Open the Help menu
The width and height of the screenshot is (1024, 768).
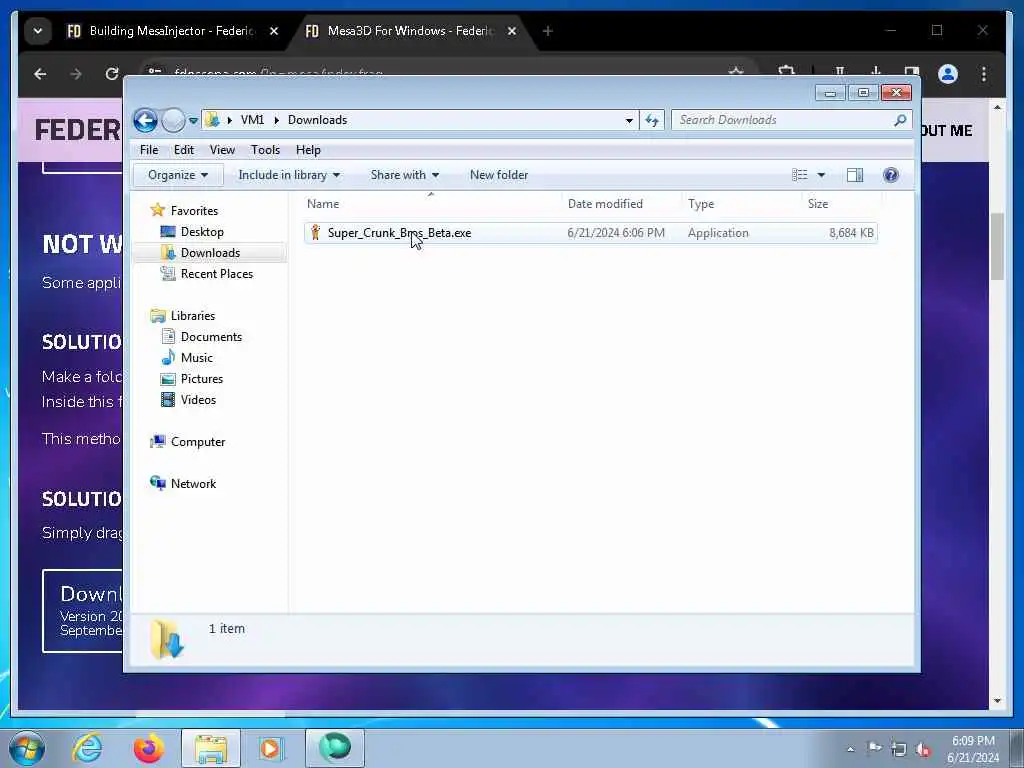click(308, 150)
